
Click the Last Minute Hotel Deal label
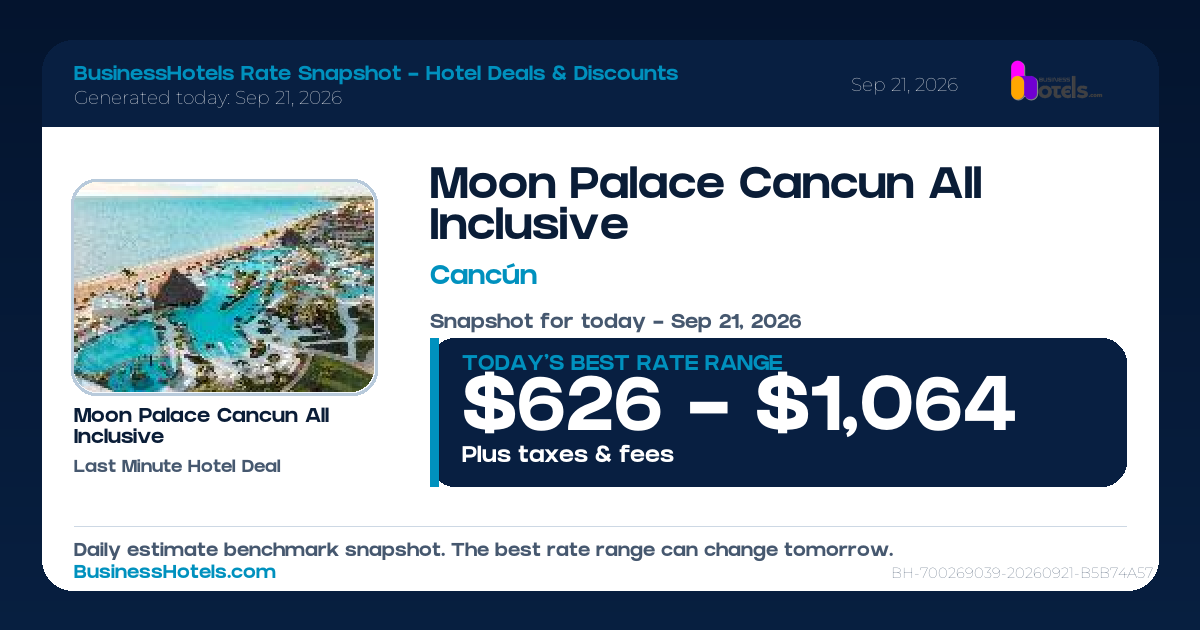click(x=177, y=466)
